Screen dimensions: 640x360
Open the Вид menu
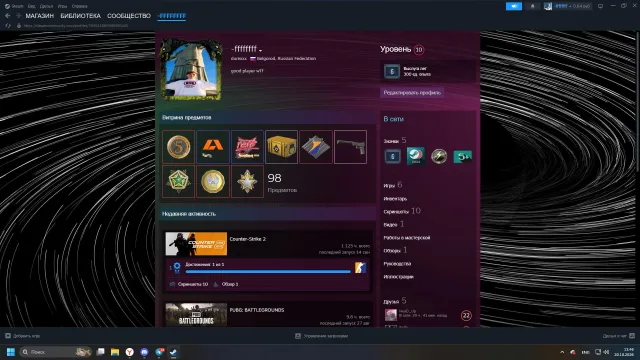31,6
